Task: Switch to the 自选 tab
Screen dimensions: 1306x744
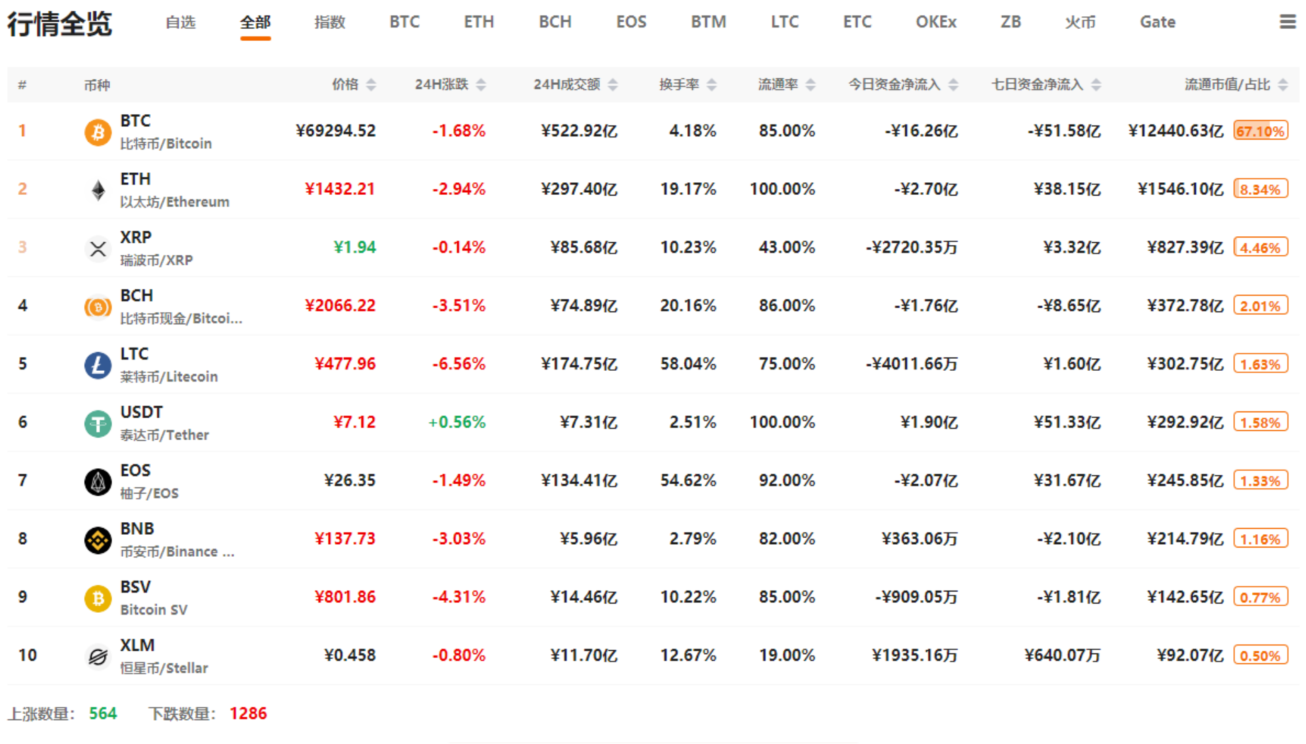Action: (x=181, y=22)
